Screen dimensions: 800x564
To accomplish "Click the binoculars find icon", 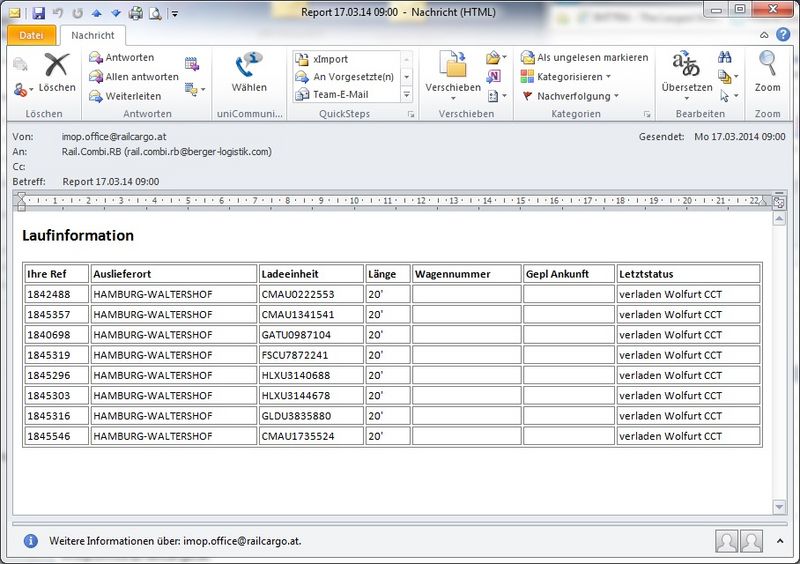I will tap(724, 57).
